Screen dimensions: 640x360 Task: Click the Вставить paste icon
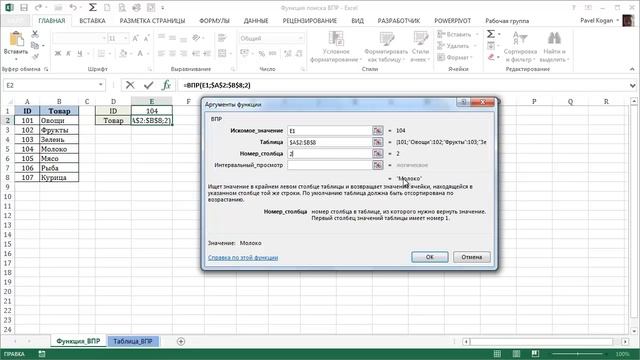(x=16, y=39)
